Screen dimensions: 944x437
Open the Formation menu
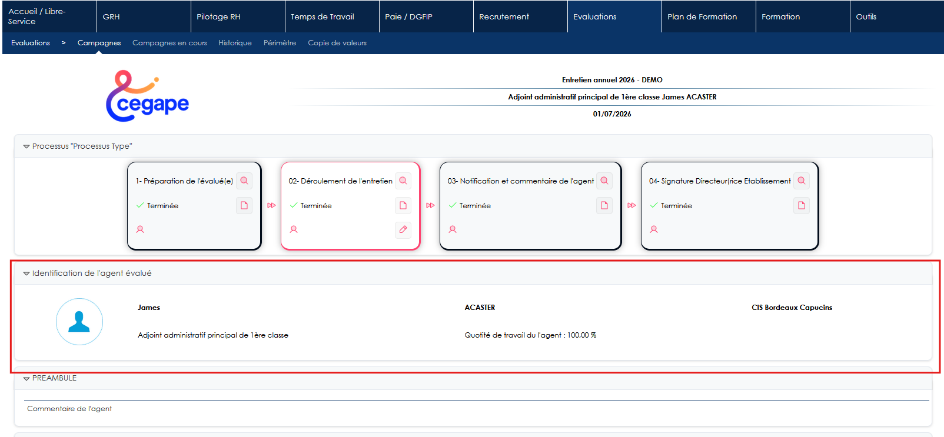click(x=802, y=16)
